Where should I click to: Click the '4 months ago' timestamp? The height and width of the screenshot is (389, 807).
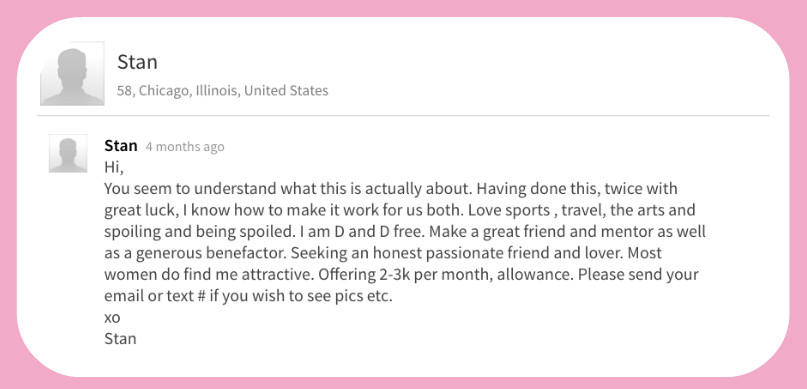pos(185,147)
